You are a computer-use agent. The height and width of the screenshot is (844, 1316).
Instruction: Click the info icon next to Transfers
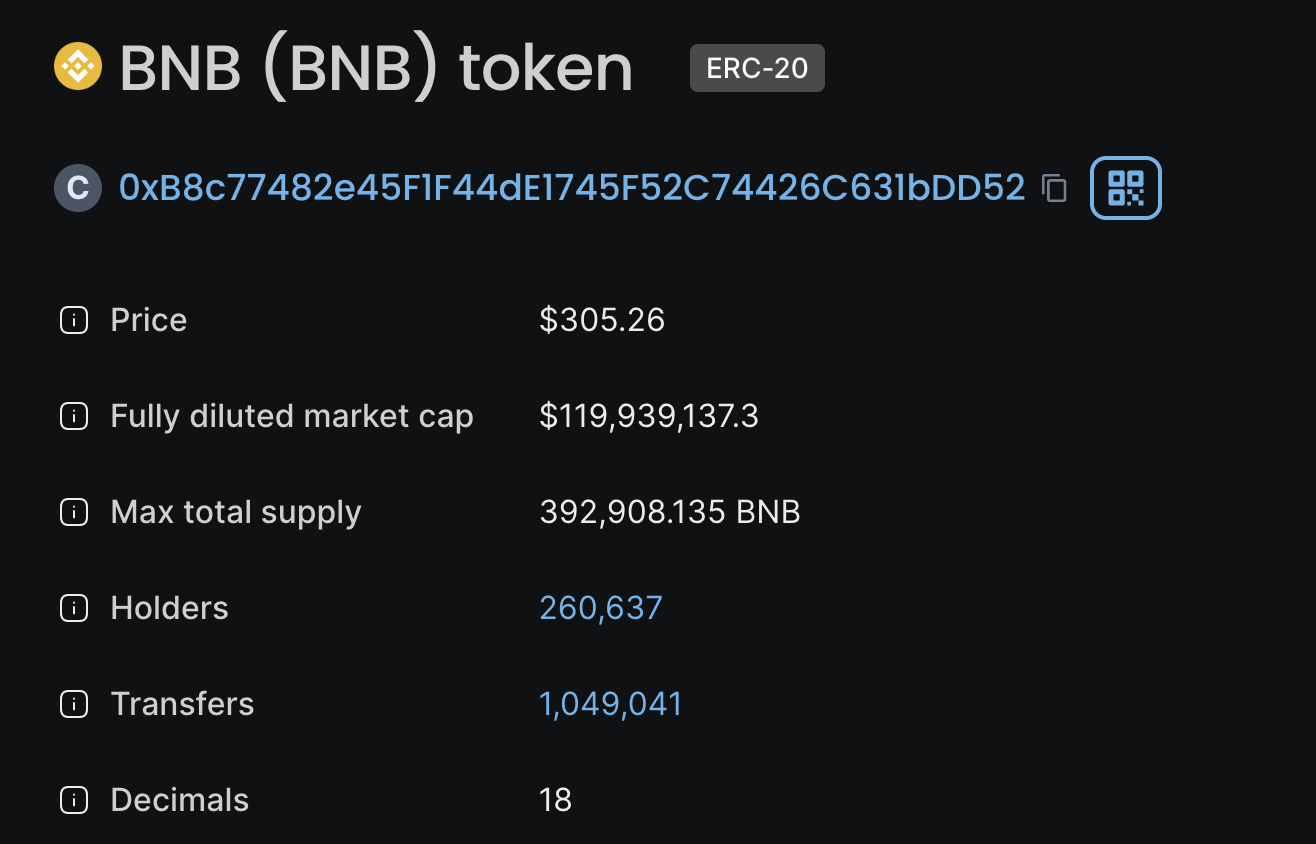point(73,704)
